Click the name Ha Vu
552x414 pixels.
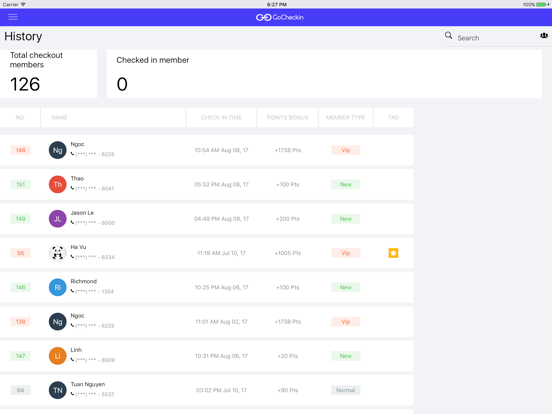point(78,247)
